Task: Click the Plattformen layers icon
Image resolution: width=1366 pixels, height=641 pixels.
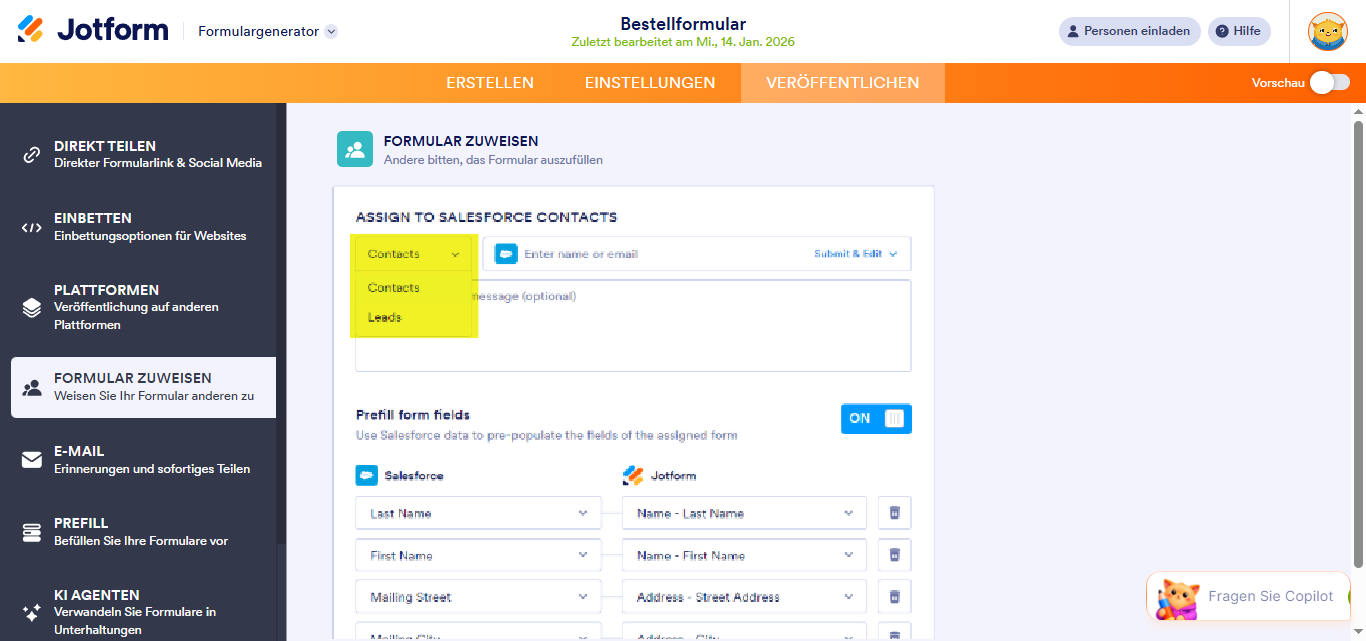Action: click(32, 307)
